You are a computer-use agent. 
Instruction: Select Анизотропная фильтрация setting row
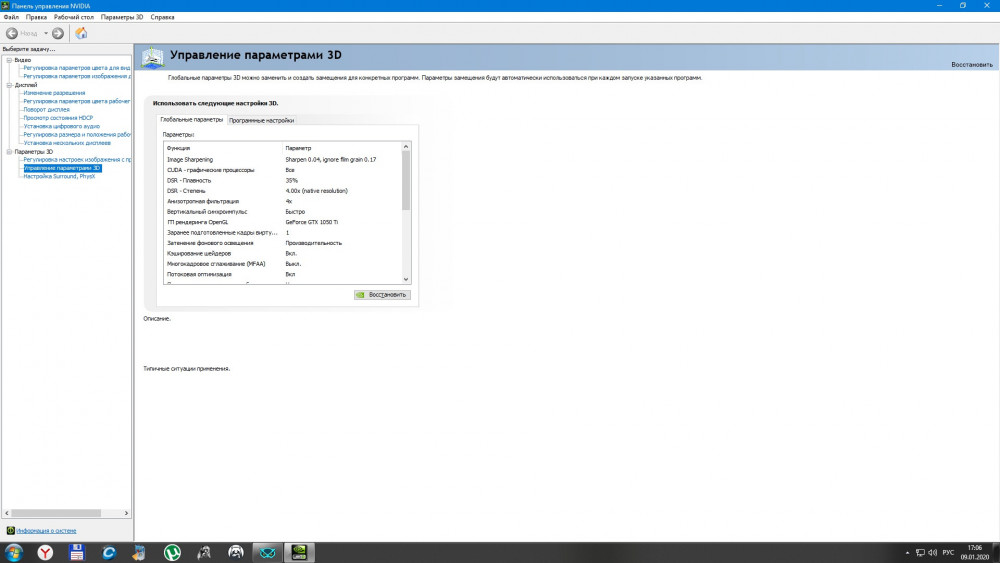[x=283, y=201]
